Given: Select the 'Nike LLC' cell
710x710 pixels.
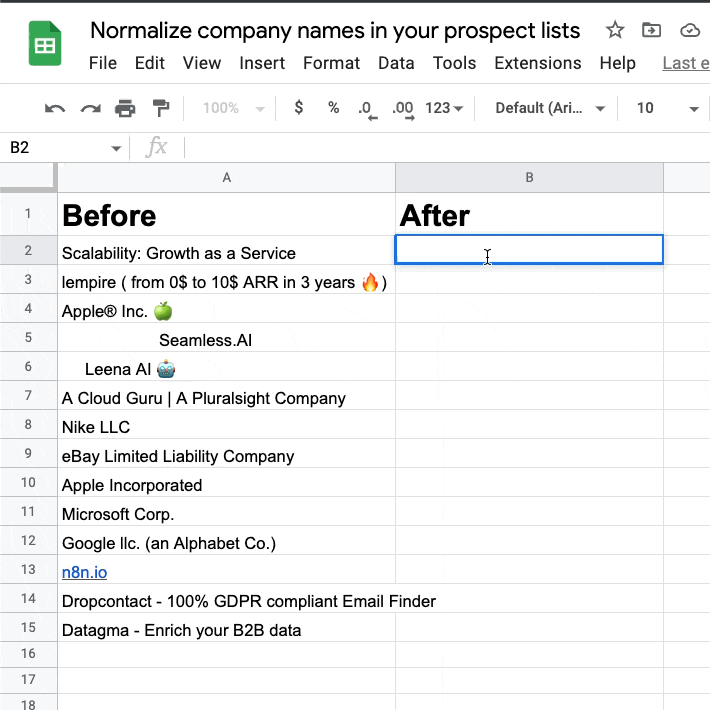Looking at the screenshot, I should coord(226,424).
